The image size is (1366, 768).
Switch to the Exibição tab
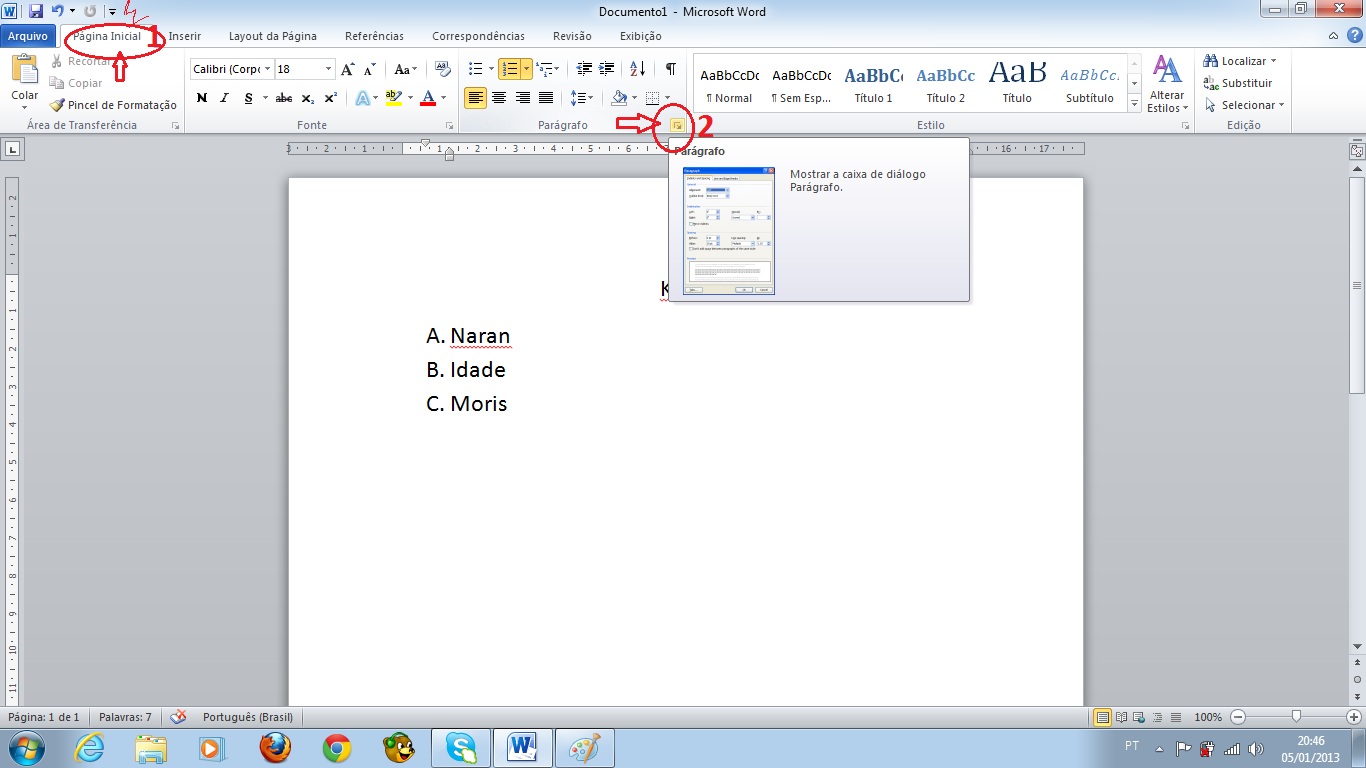640,36
